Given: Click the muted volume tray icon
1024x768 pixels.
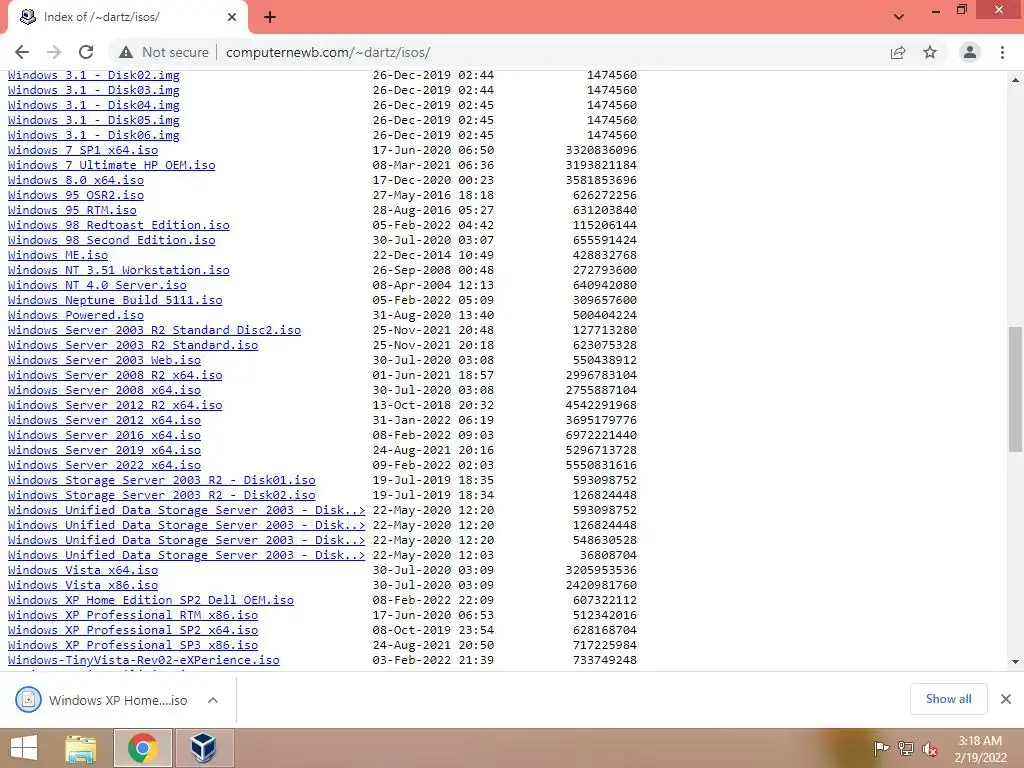Looking at the screenshot, I should coord(930,749).
